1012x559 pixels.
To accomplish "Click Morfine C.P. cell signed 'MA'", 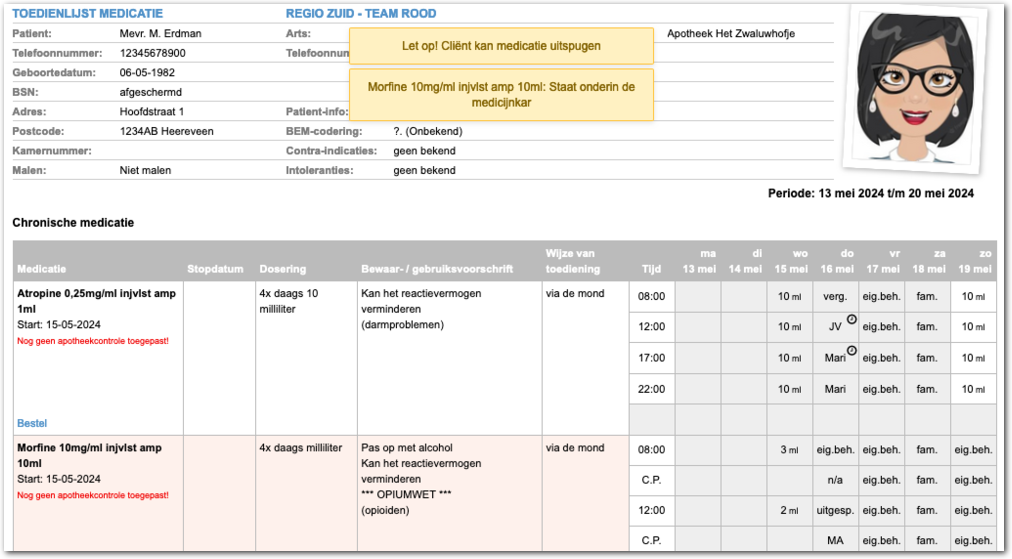I will (x=835, y=541).
